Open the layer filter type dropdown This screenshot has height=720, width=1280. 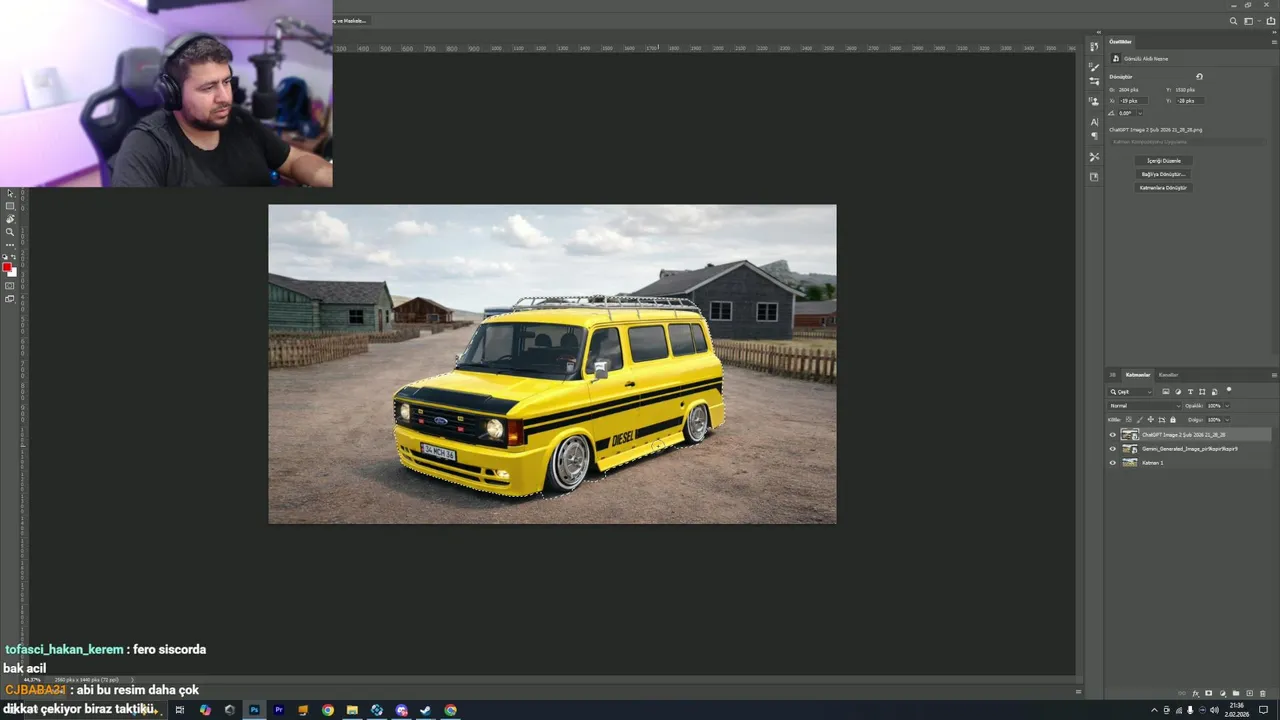coord(1130,392)
